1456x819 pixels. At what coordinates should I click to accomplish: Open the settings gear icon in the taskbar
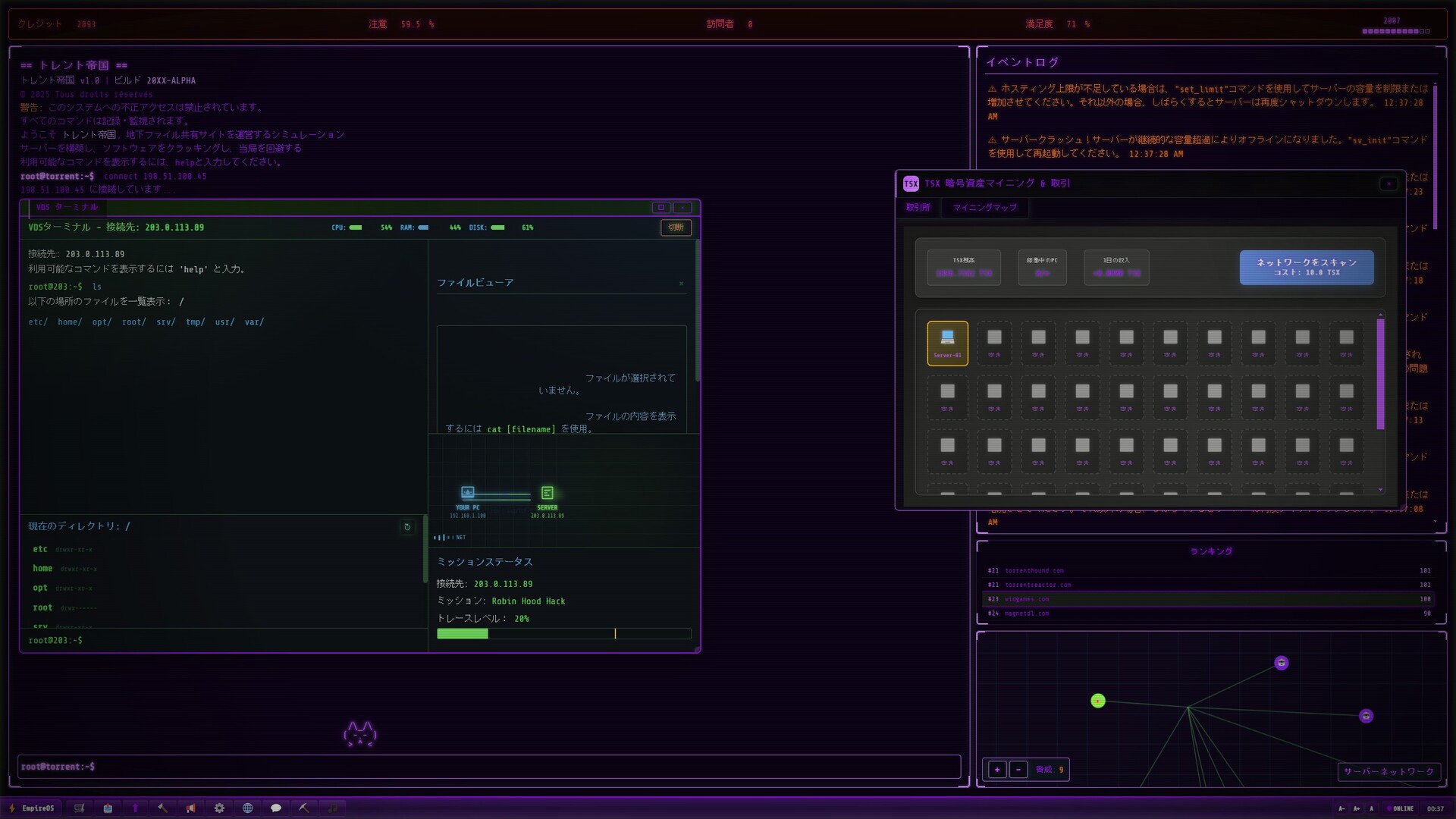[218, 808]
